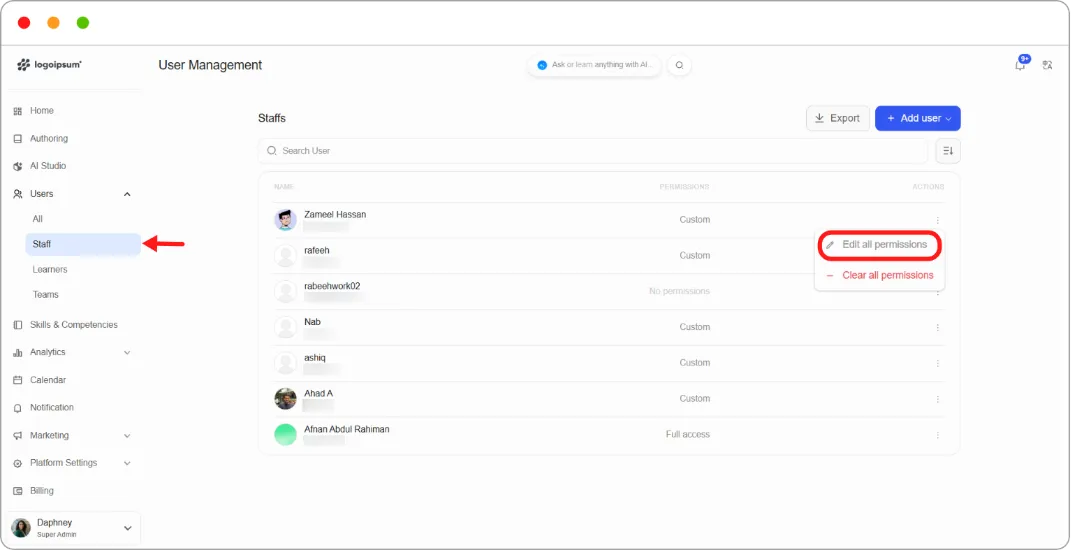Open the notifications bell icon
The width and height of the screenshot is (1071, 550).
[1020, 65]
